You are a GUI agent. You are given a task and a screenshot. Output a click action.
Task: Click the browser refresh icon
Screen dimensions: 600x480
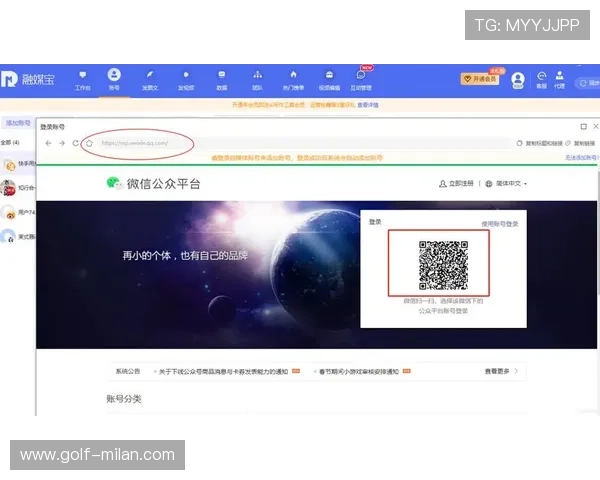[x=75, y=143]
